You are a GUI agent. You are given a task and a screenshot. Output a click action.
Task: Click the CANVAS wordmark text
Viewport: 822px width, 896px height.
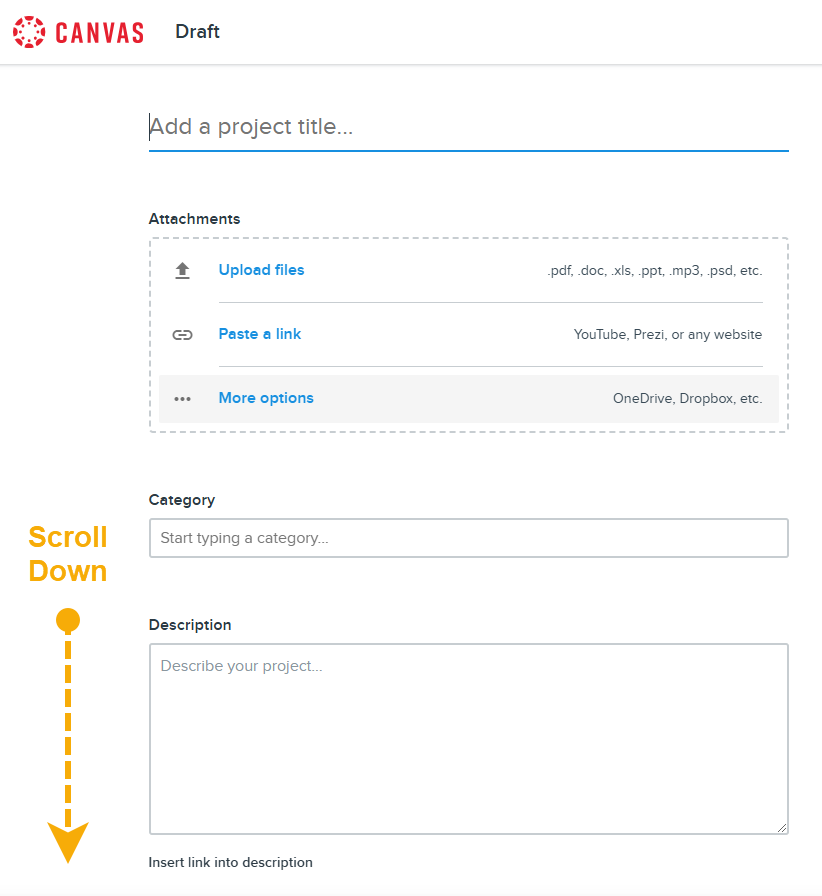(99, 33)
